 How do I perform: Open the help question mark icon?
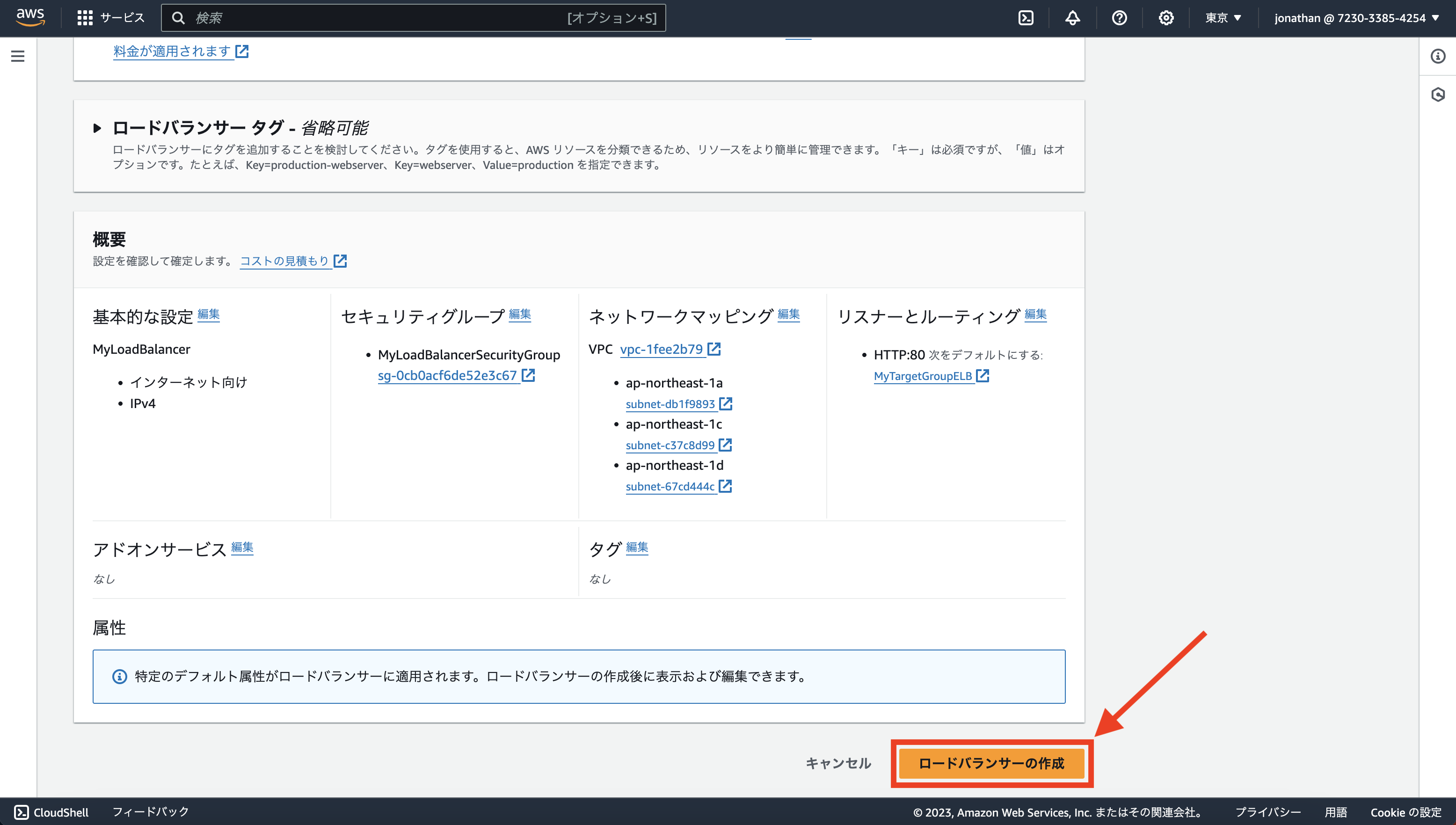coord(1119,18)
